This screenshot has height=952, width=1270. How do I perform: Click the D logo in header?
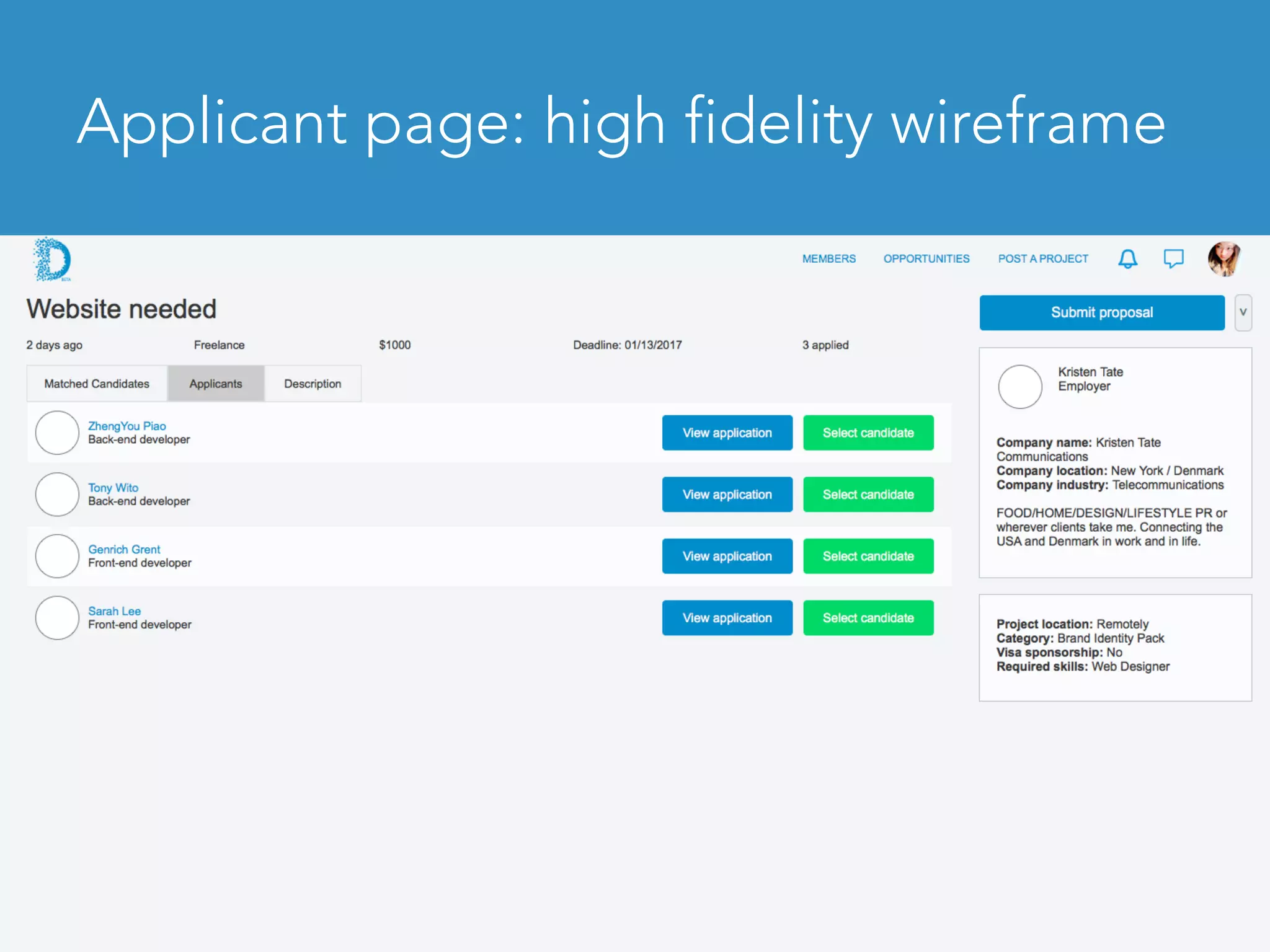(x=52, y=259)
